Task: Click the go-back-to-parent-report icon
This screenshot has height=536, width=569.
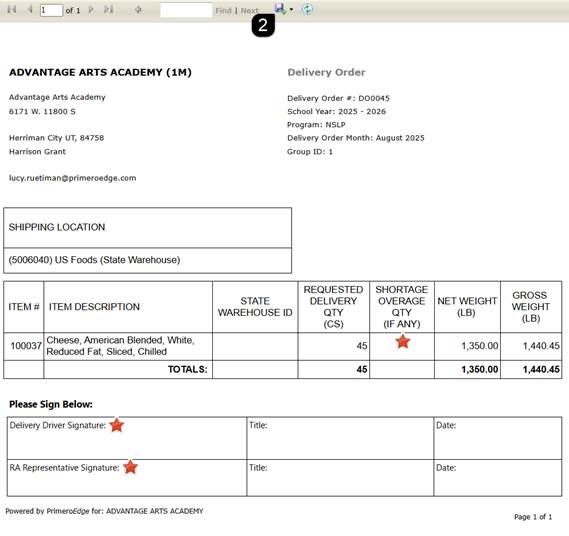Action: [138, 9]
